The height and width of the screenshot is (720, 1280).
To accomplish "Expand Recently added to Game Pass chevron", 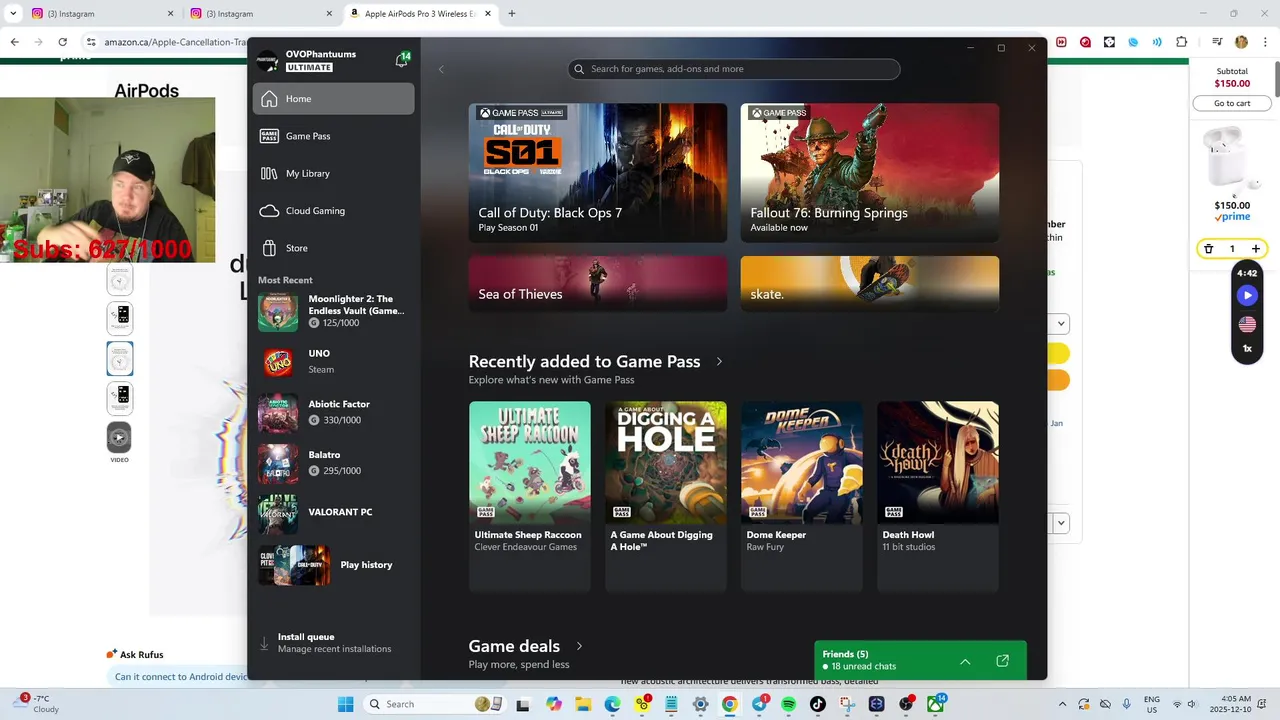I will click(719, 362).
